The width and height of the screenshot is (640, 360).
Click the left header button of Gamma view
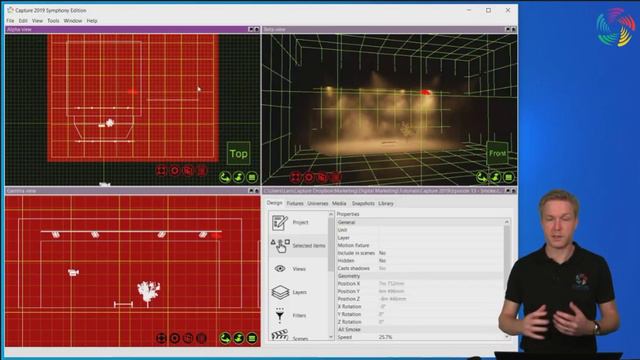click(x=251, y=191)
